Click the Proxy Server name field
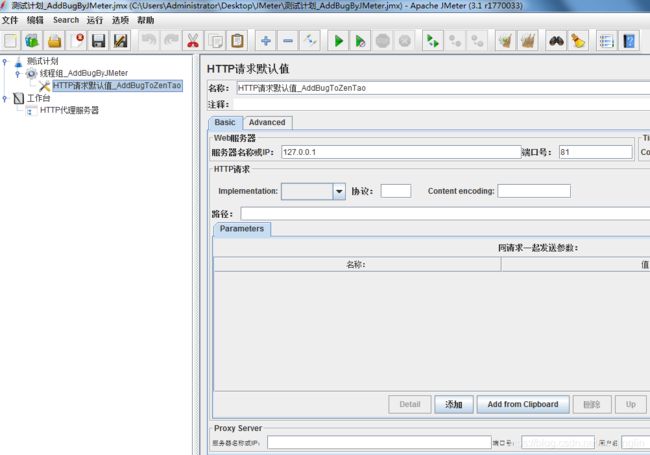Viewport: 650px width, 455px height. (x=379, y=443)
